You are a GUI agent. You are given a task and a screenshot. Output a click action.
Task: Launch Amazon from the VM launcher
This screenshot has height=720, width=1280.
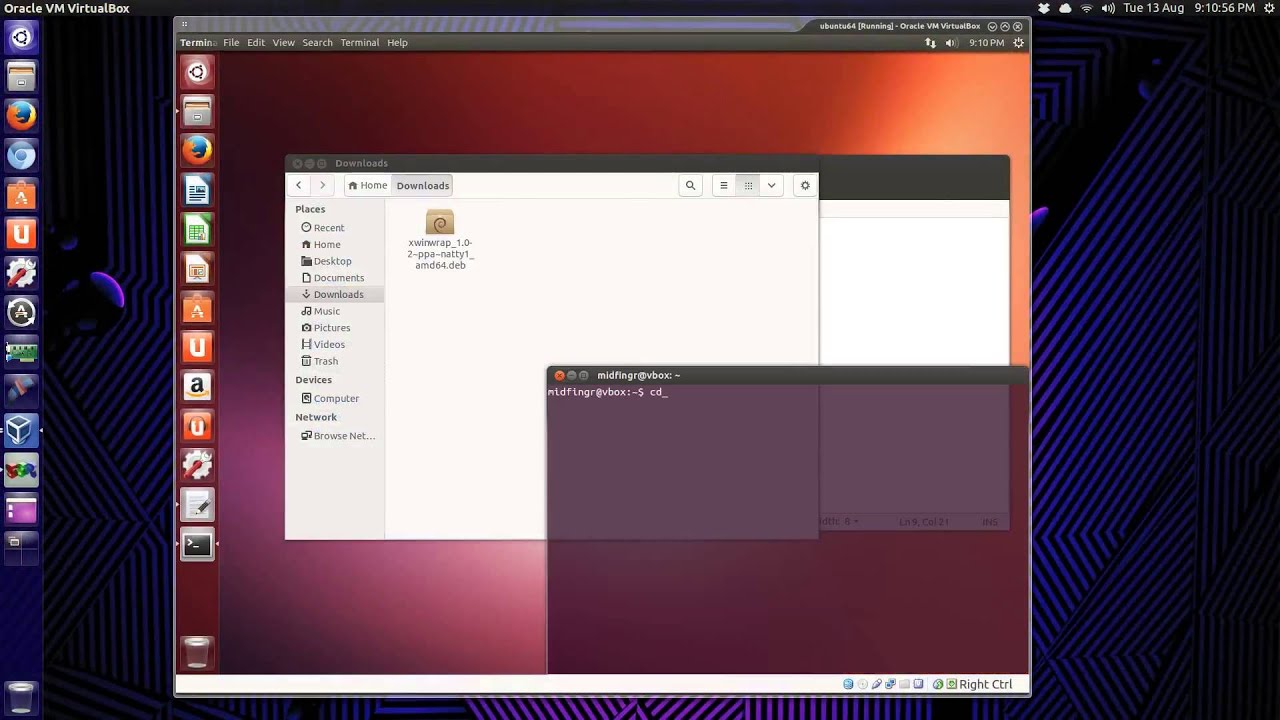coord(197,386)
